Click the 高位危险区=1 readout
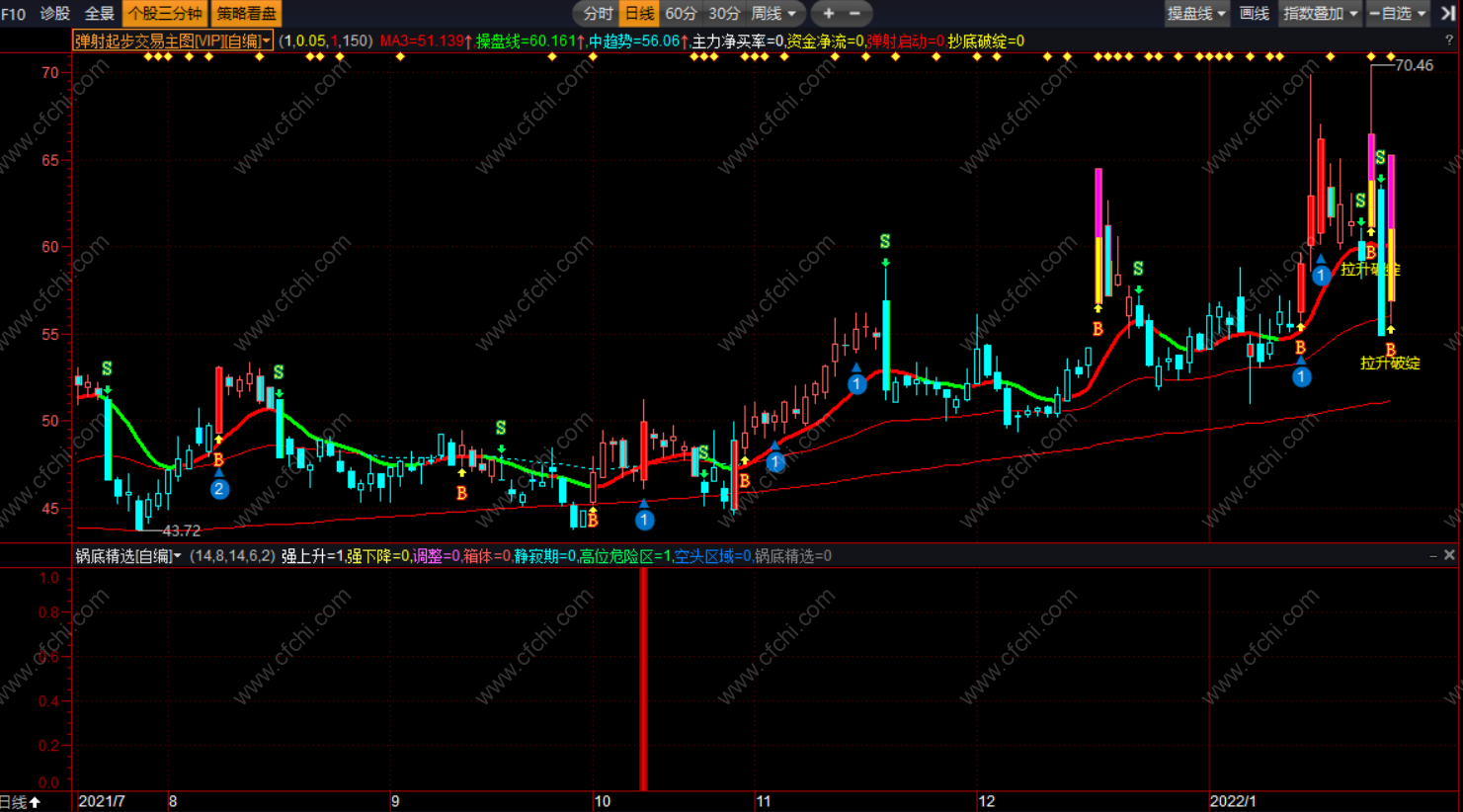 coord(624,556)
